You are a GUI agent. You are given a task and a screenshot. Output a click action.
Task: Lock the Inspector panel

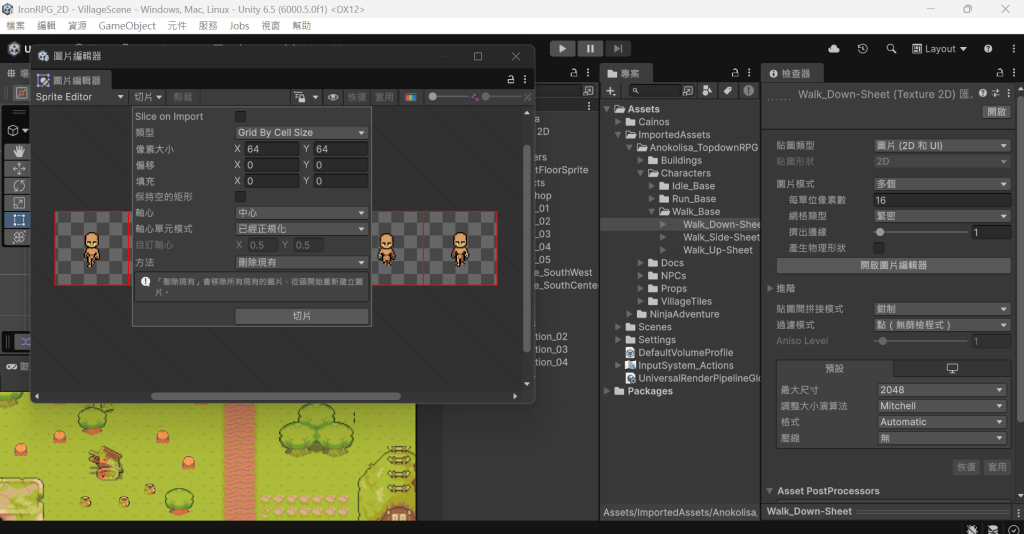click(999, 73)
